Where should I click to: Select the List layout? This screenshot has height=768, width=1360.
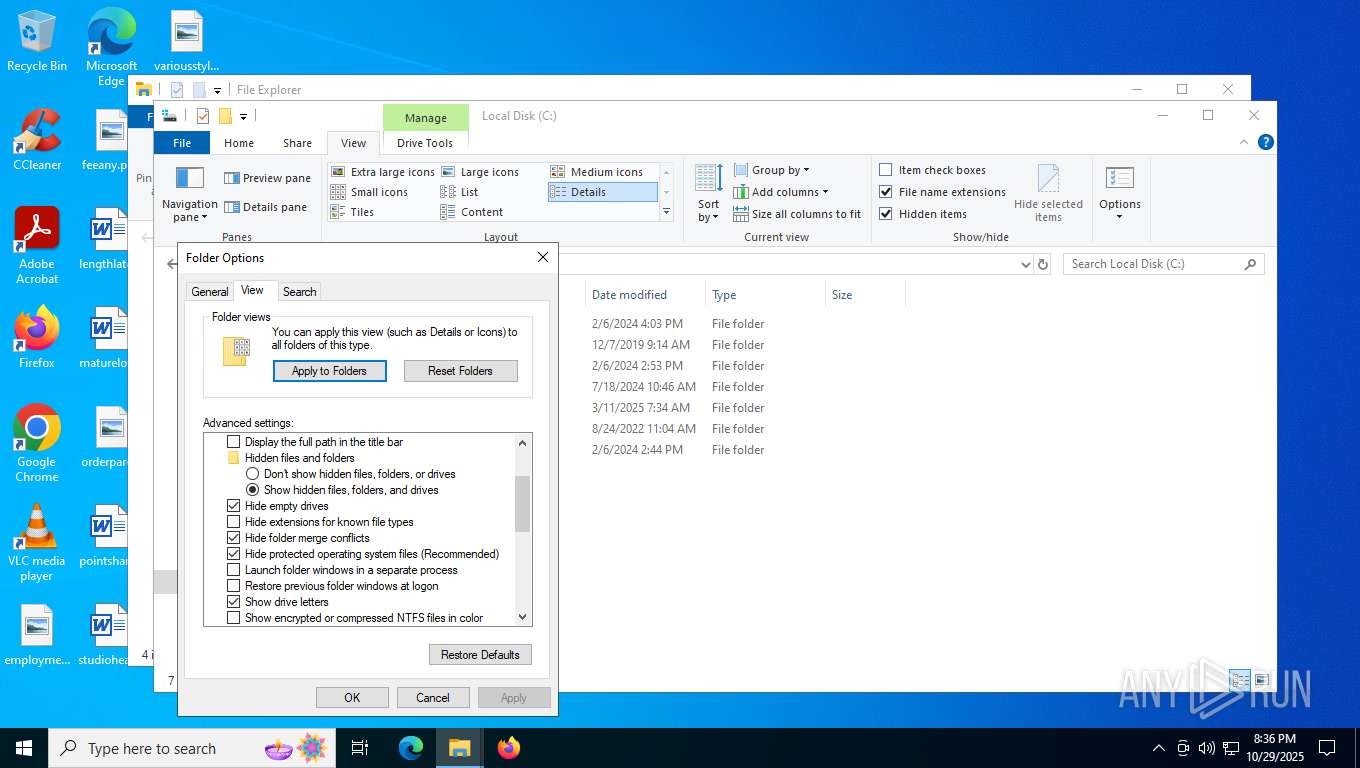[460, 192]
